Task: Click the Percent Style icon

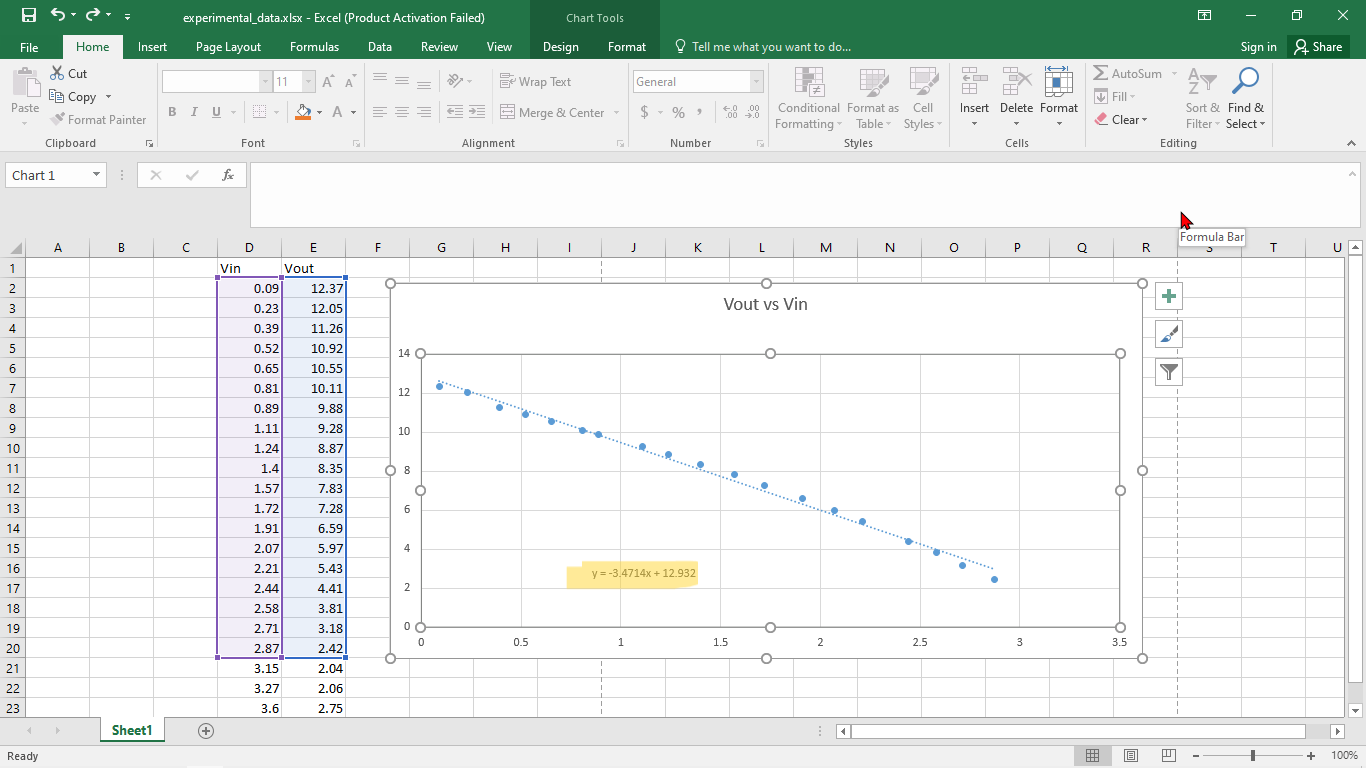Action: tap(678, 113)
